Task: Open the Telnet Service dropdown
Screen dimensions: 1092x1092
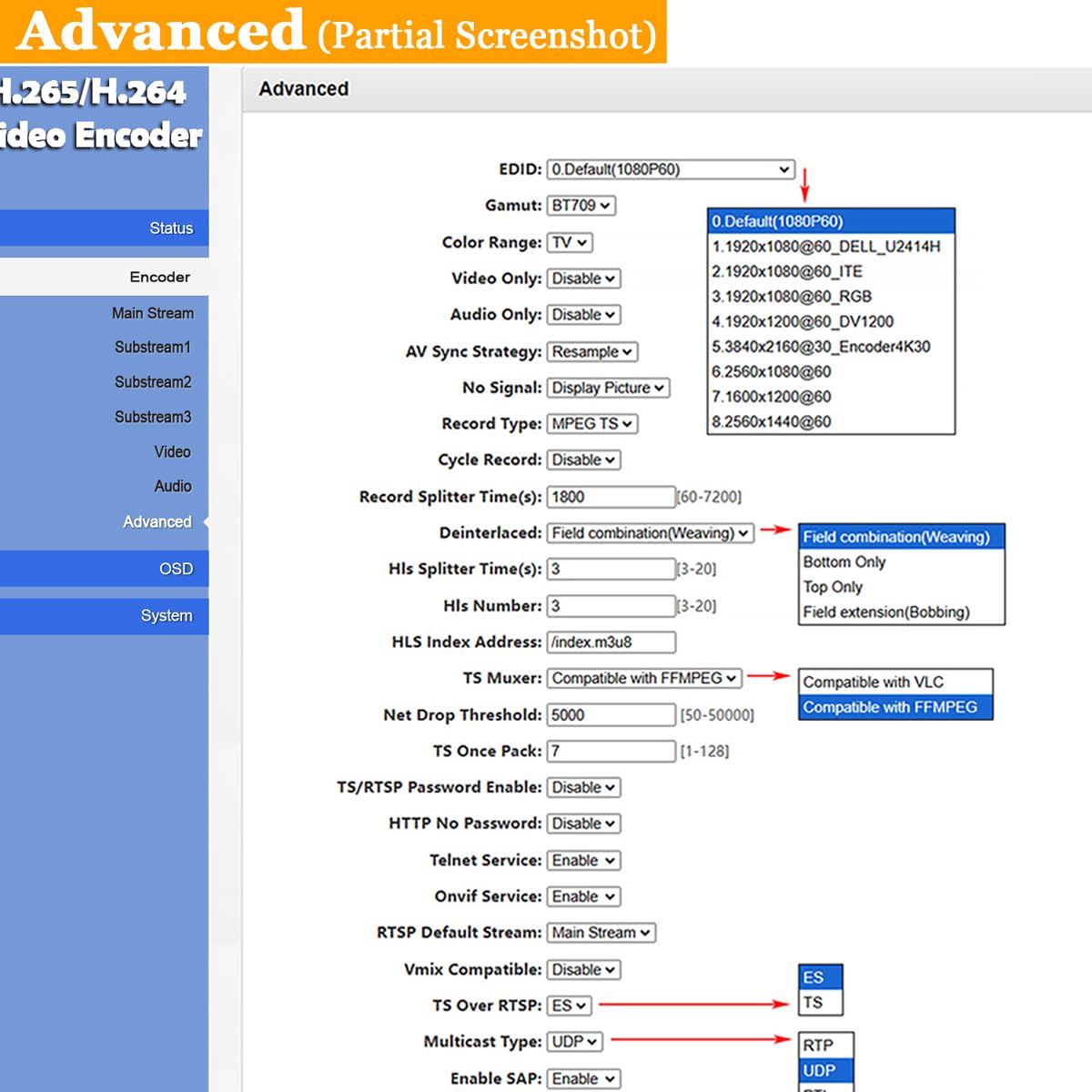Action: coord(583,861)
